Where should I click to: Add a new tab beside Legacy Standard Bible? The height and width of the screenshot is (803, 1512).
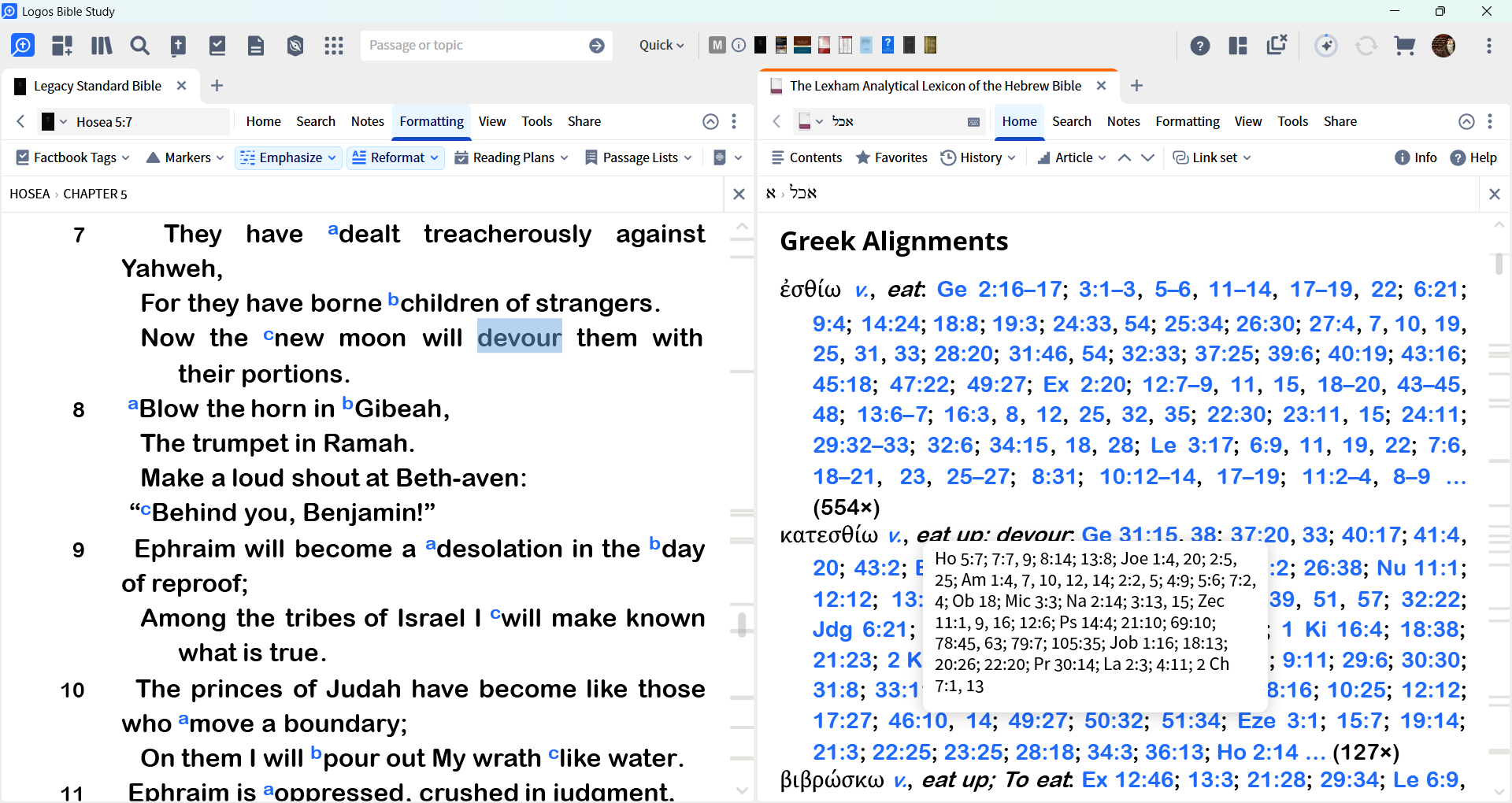[x=217, y=86]
